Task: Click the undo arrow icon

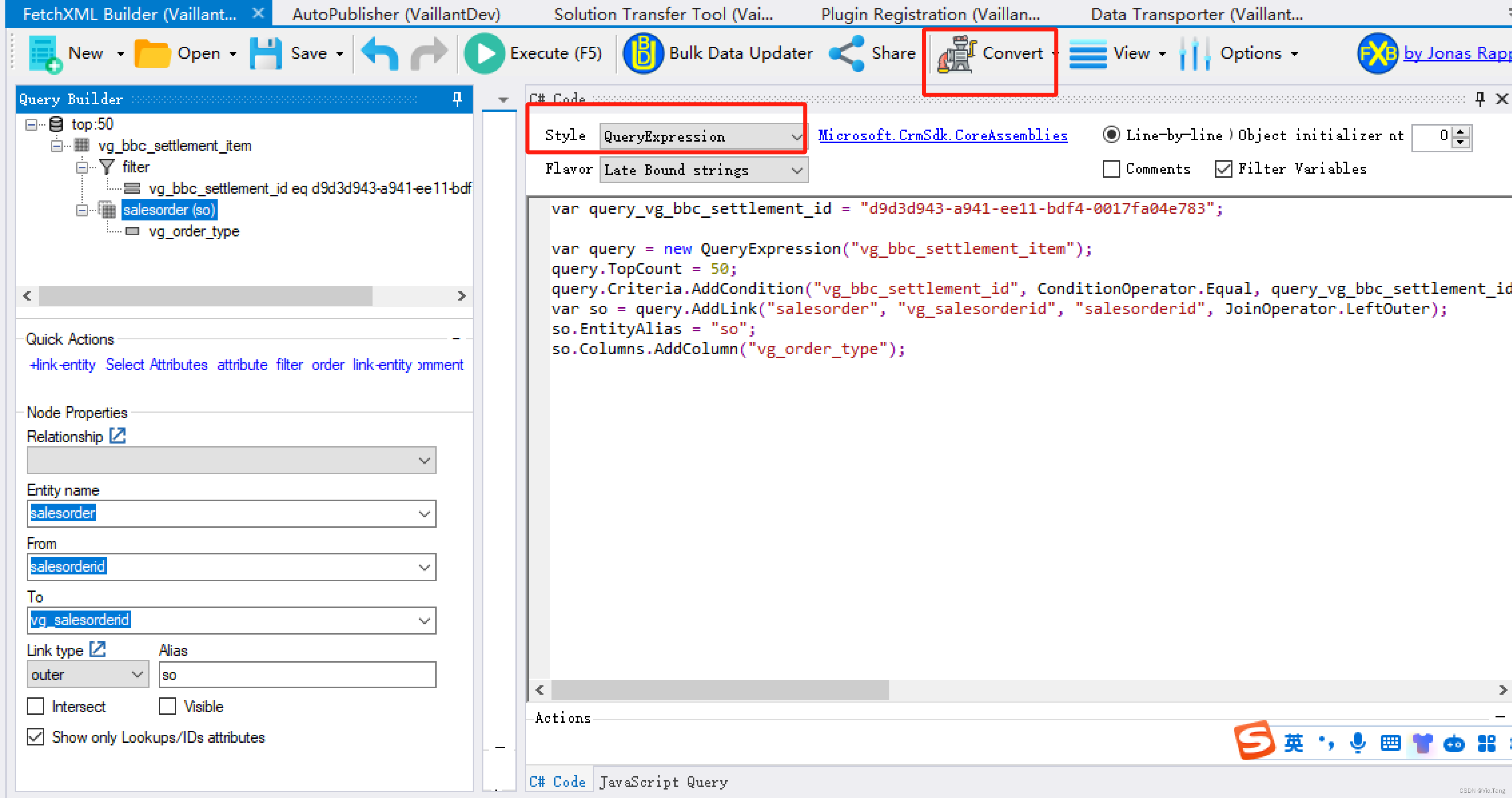Action: [x=380, y=53]
